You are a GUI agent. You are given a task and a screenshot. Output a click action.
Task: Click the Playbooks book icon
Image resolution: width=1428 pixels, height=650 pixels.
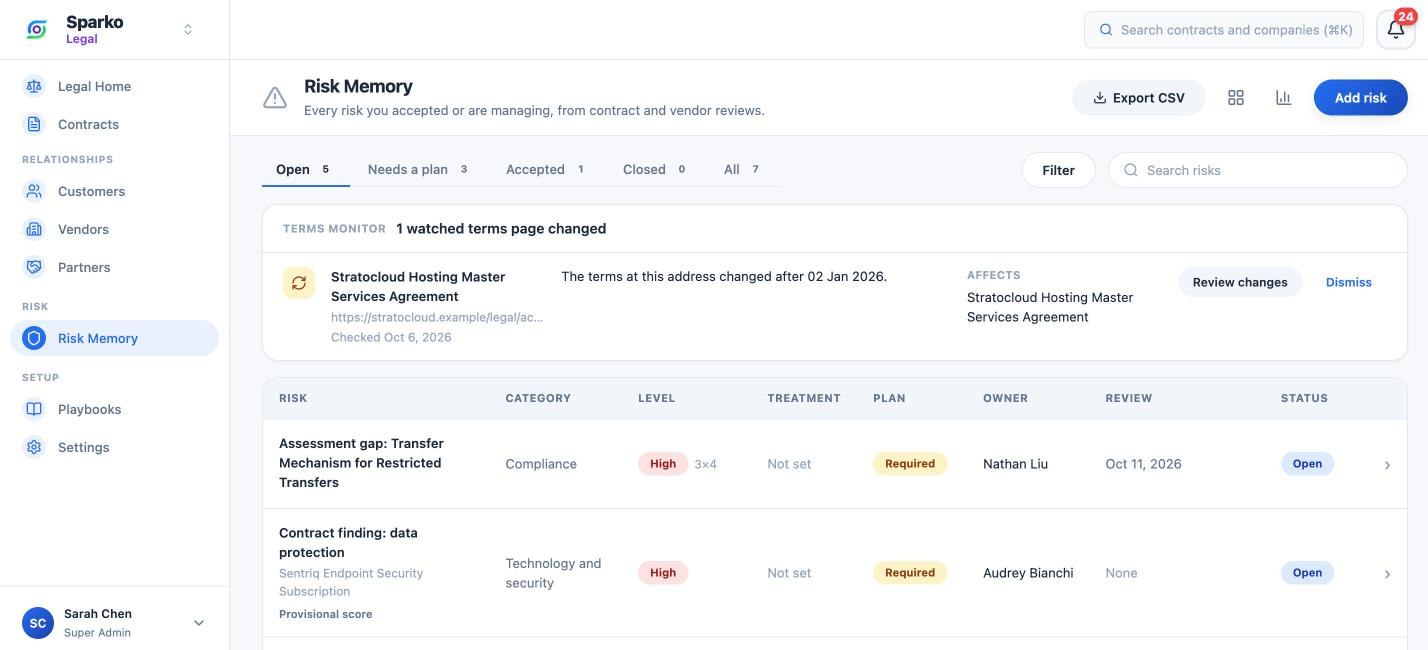[34, 409]
